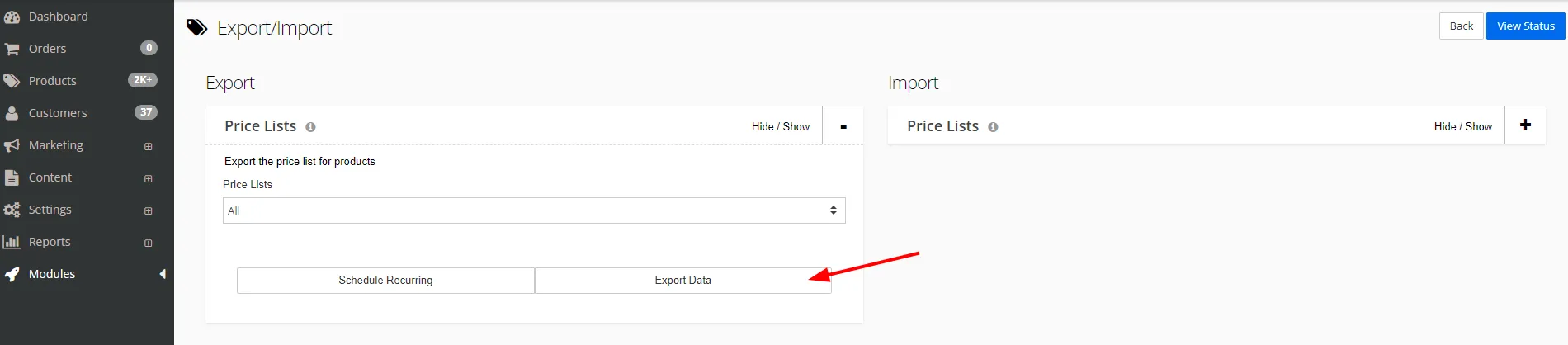This screenshot has height=345, width=1568.
Task: Expand the Marketing submenu plus icon
Action: [x=149, y=146]
